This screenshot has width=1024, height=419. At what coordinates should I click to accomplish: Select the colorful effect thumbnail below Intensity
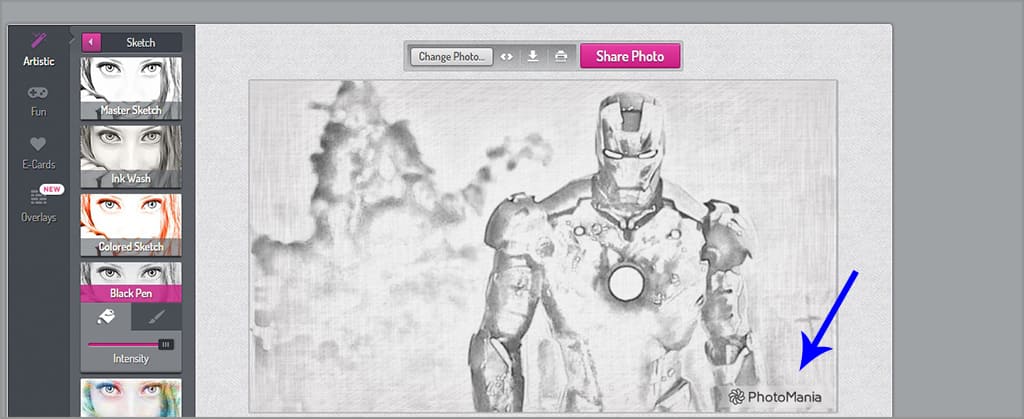click(x=131, y=397)
